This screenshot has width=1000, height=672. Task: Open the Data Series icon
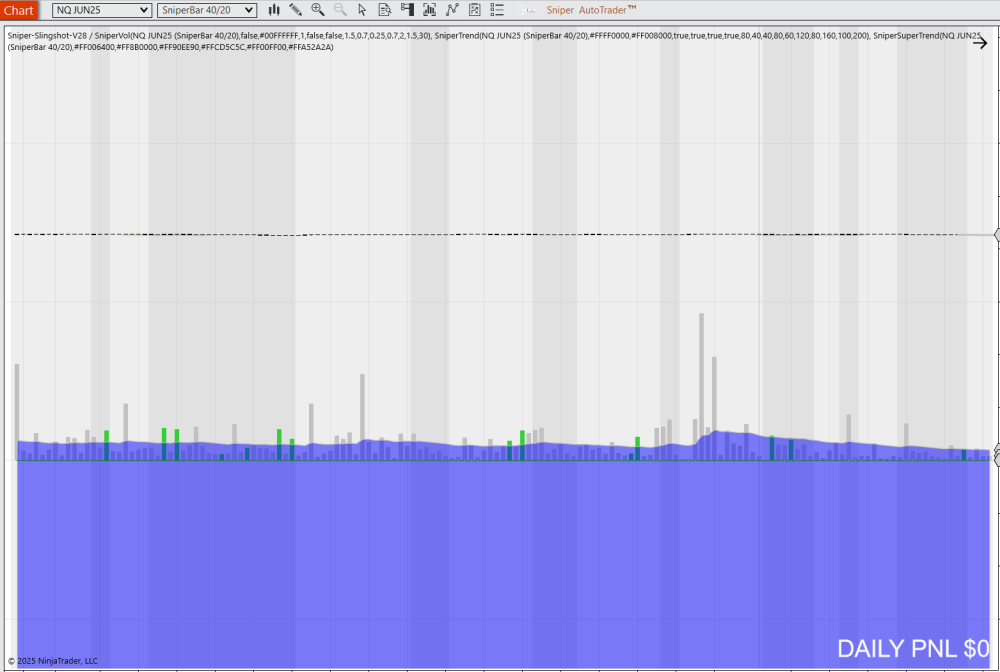point(429,10)
